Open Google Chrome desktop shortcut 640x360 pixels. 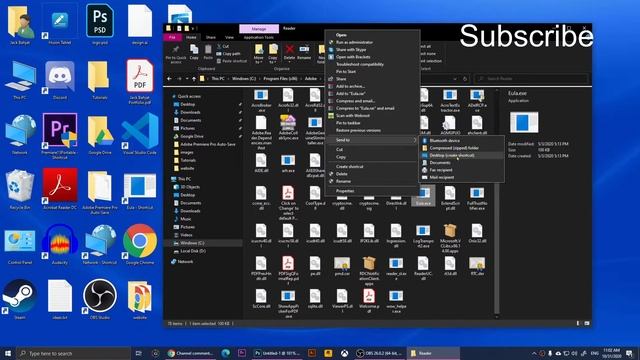pos(140,245)
